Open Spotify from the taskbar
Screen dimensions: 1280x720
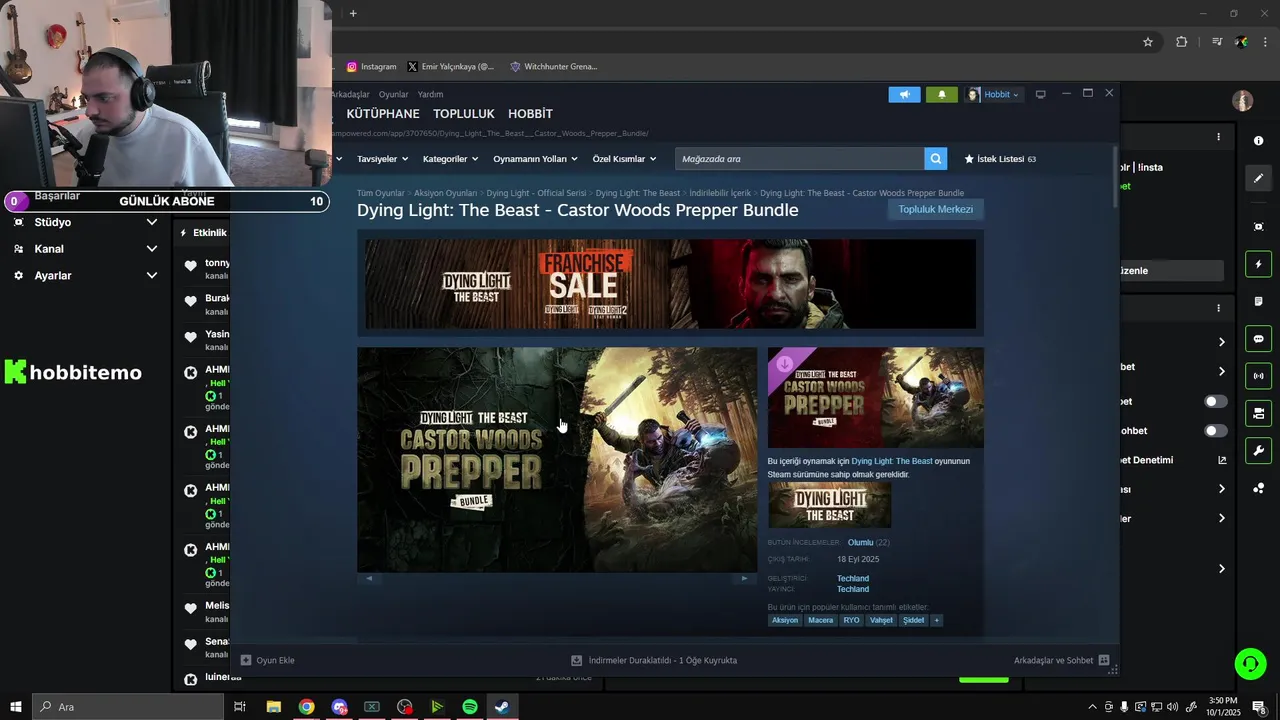470,707
